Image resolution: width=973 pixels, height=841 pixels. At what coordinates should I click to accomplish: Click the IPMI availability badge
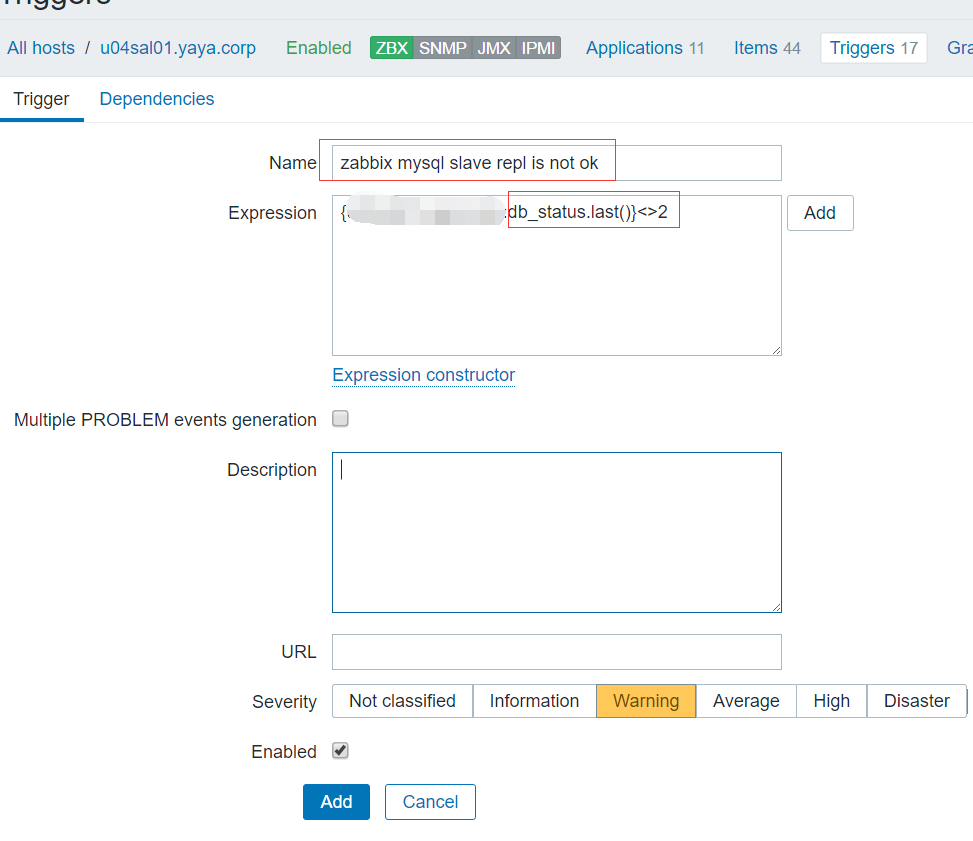538,48
